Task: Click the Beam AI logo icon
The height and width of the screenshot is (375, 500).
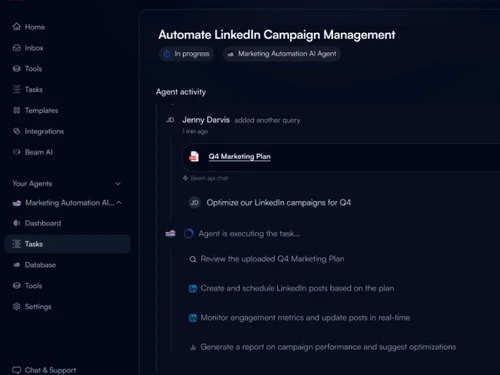Action: pyautogui.click(x=17, y=152)
